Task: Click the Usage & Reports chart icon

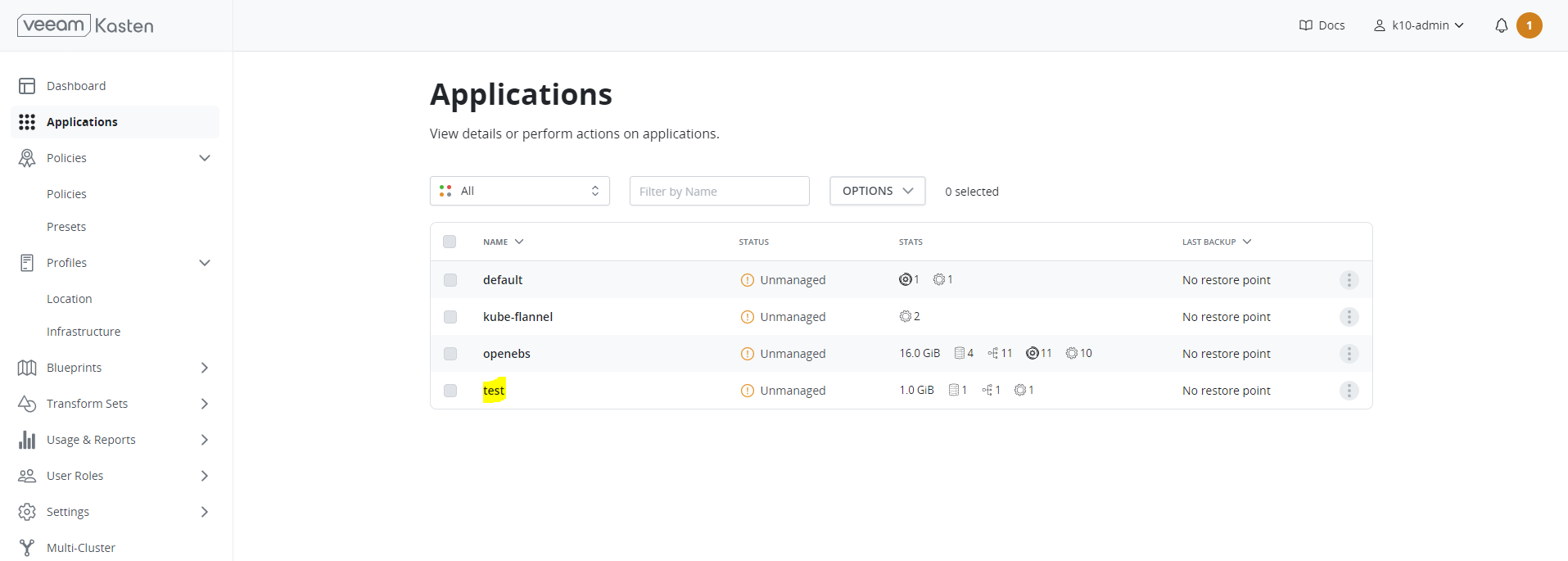Action: 27,440
